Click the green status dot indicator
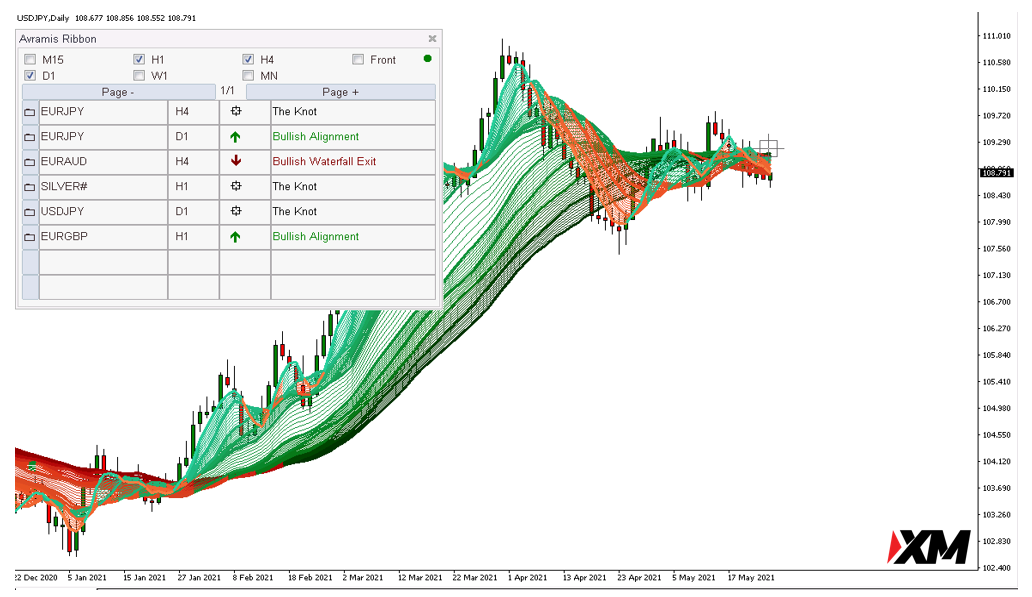 click(427, 59)
